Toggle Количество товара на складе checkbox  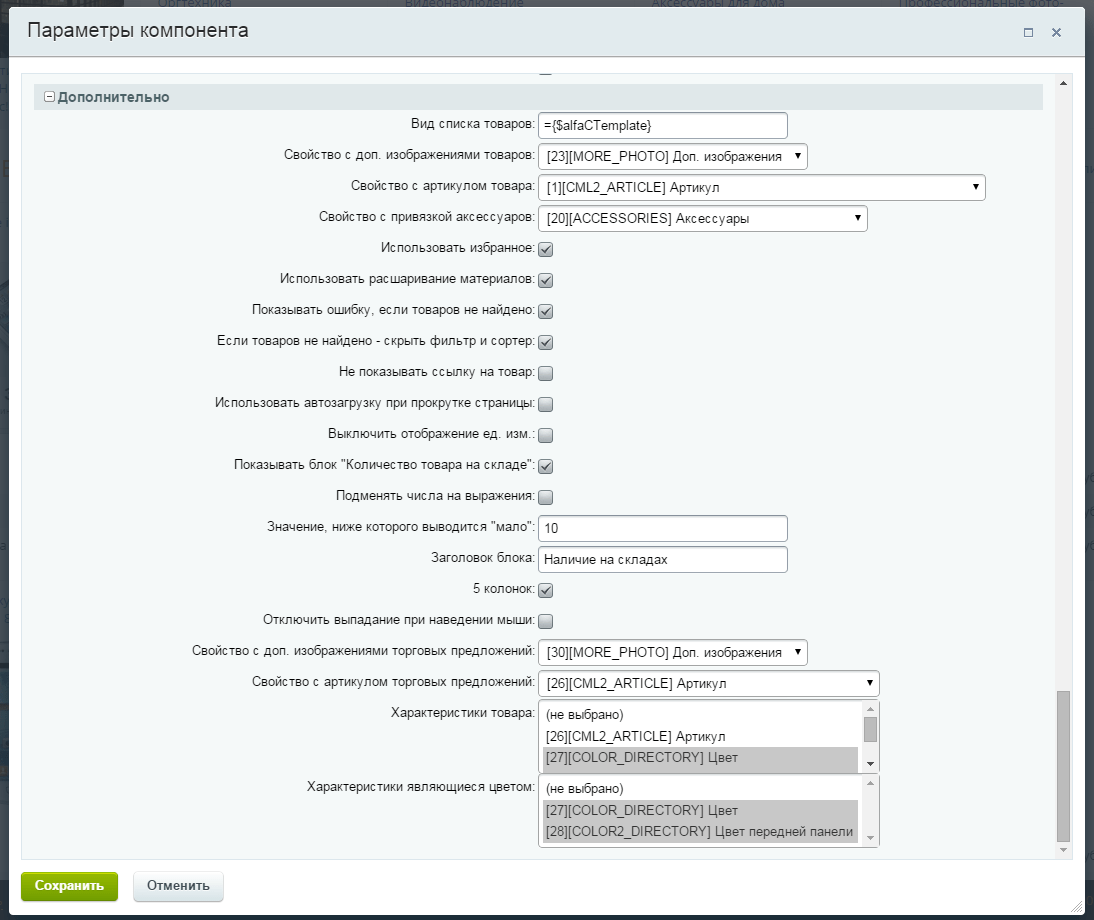tap(546, 466)
